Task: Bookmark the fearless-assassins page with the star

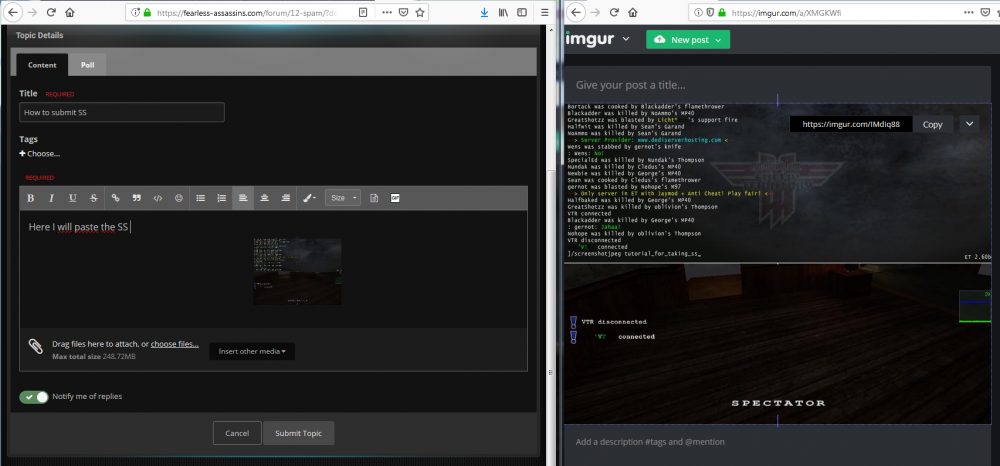Action: click(x=420, y=12)
